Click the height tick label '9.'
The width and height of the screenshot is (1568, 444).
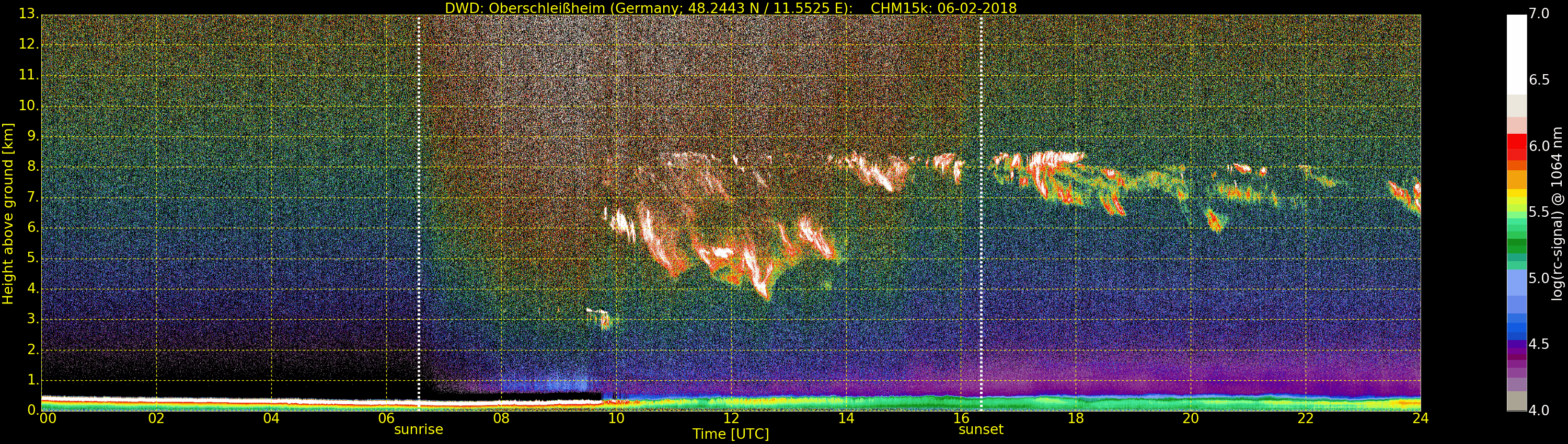click(33, 136)
